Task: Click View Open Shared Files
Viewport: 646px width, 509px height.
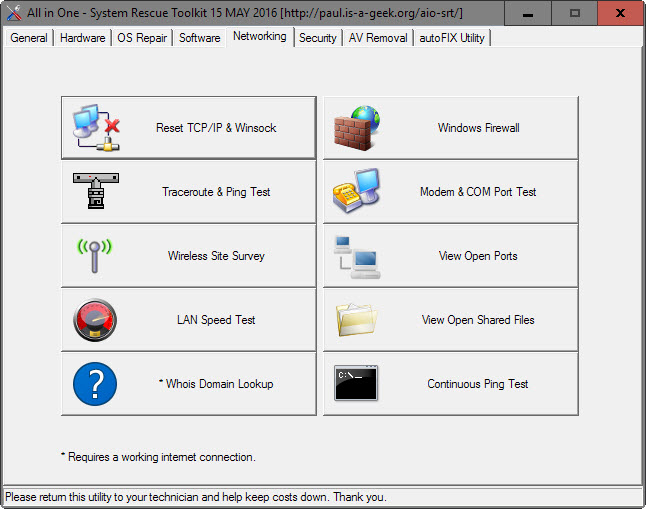Action: pos(451,320)
